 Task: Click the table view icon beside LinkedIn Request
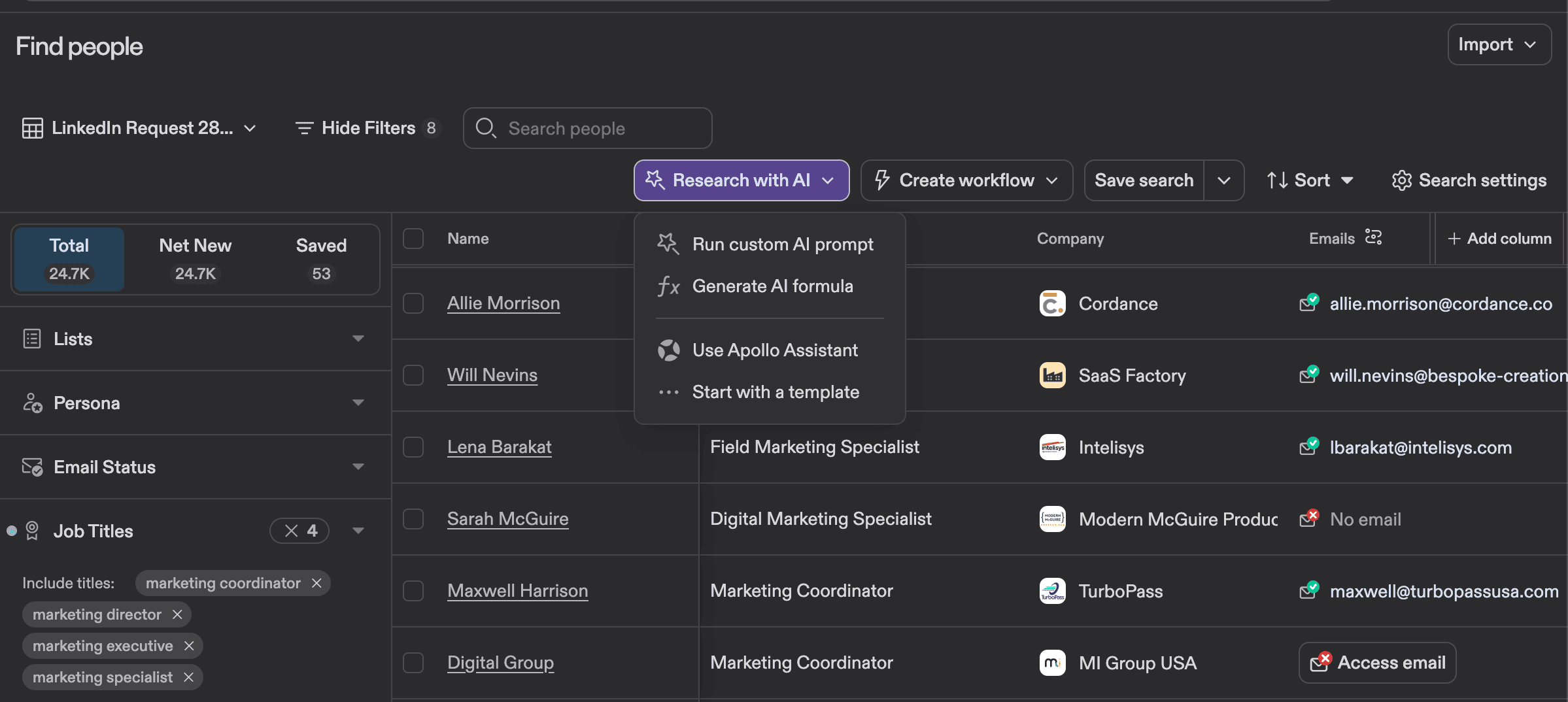32,128
